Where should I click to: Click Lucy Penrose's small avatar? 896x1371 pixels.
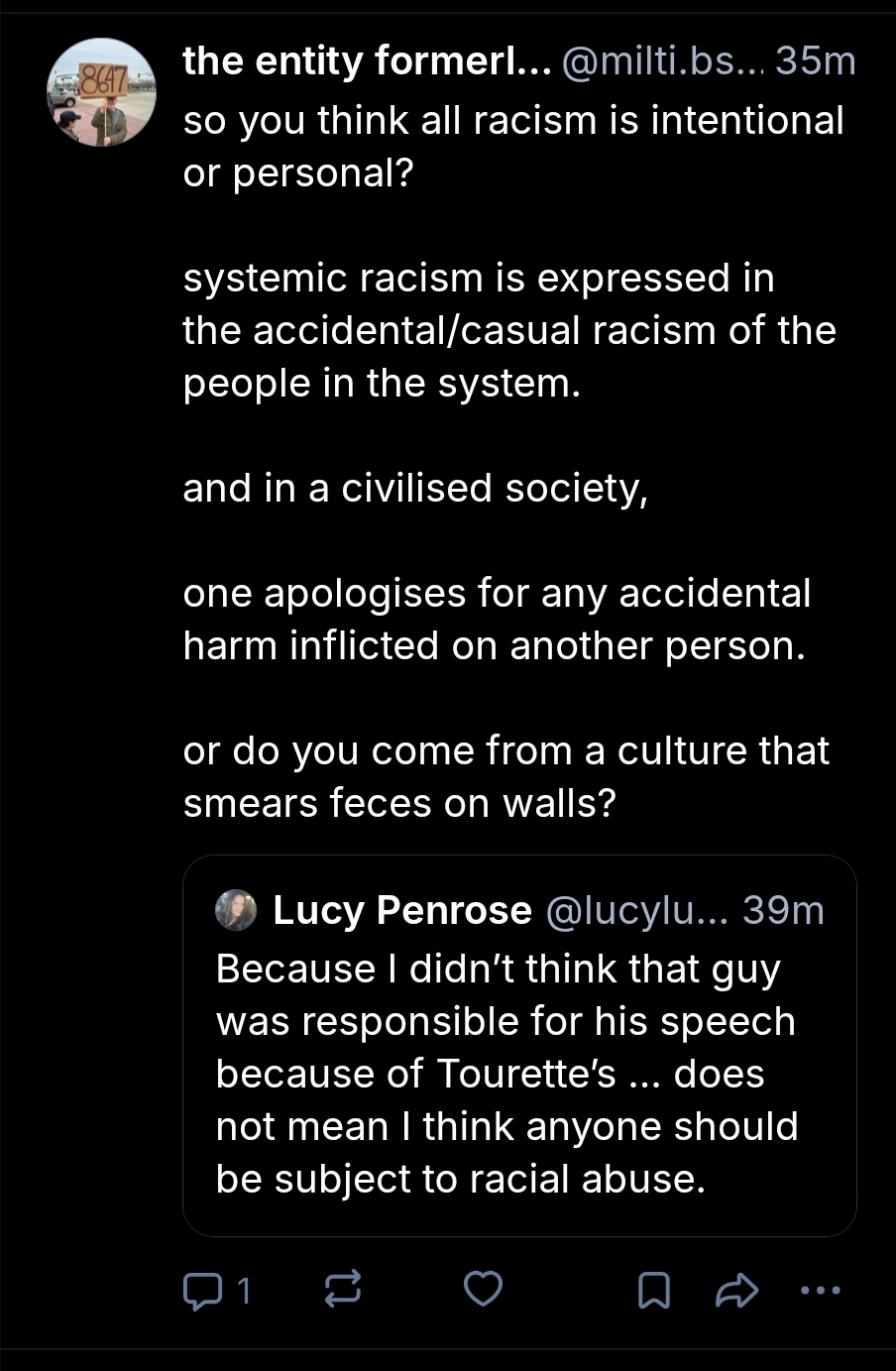click(236, 910)
